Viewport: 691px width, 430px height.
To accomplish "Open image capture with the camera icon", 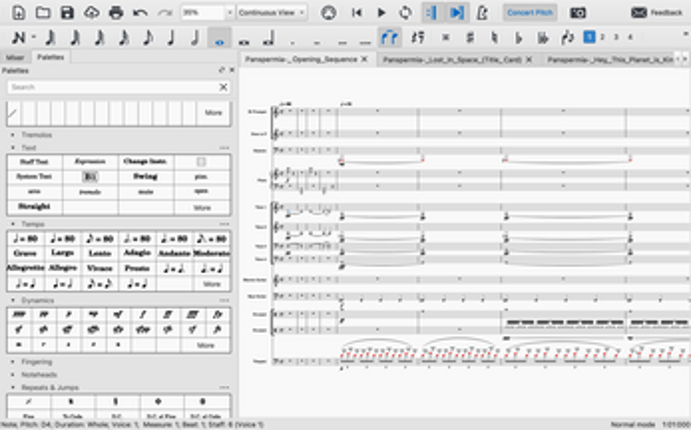I will pos(578,12).
